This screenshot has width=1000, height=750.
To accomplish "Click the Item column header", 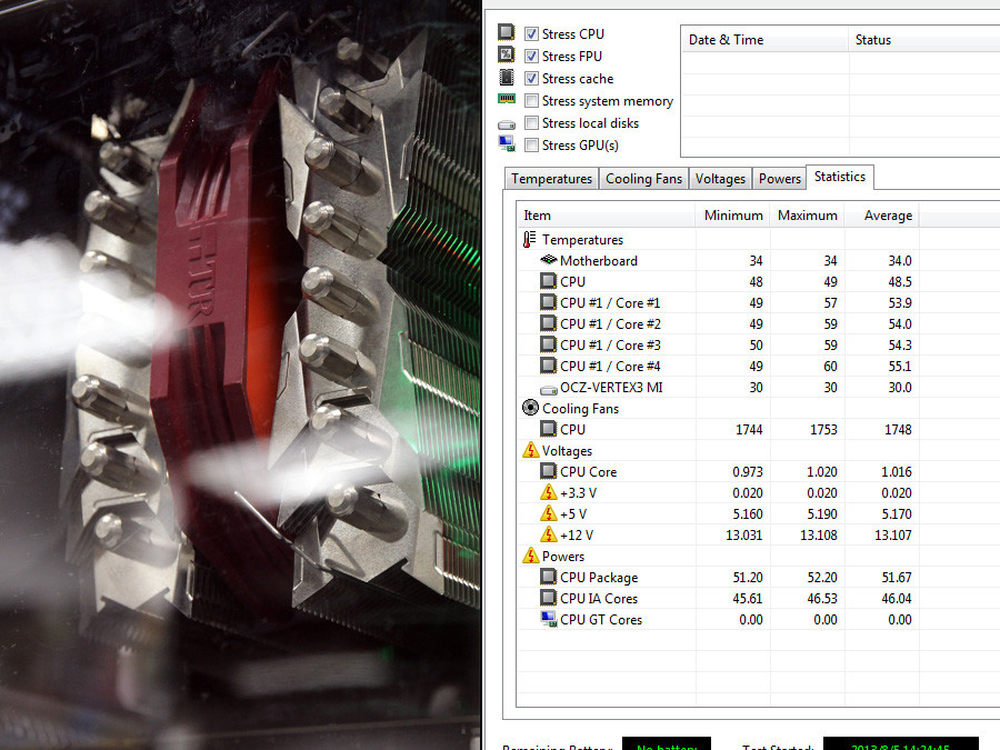I will coord(606,216).
